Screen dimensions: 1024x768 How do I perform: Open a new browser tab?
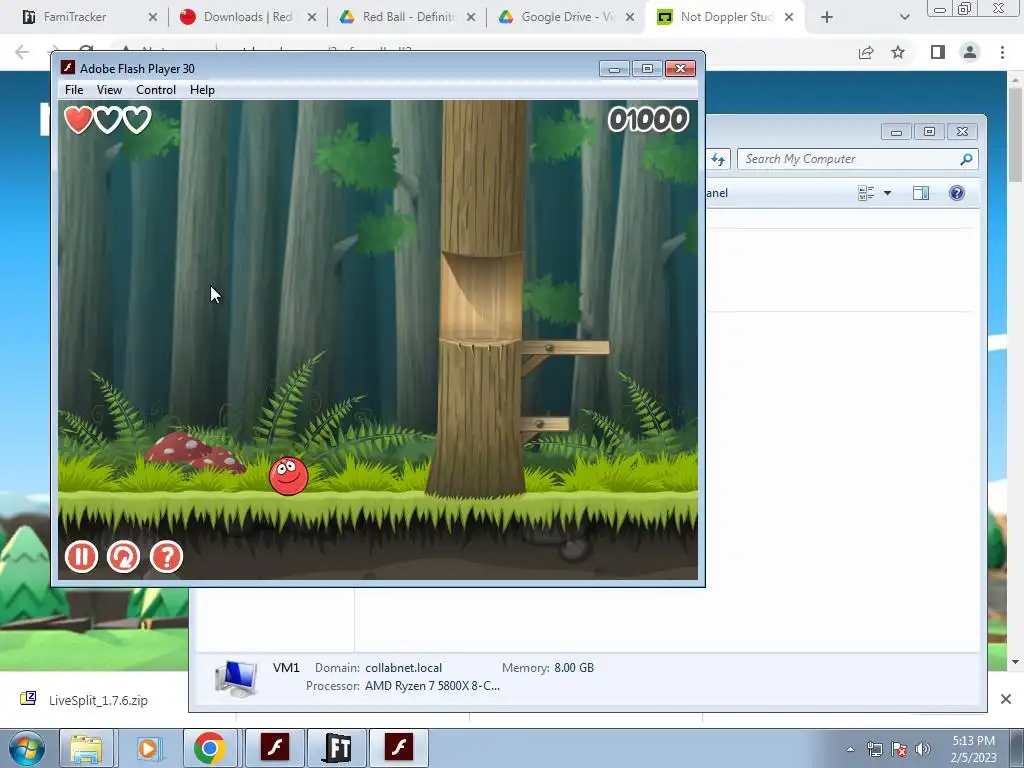click(x=827, y=17)
